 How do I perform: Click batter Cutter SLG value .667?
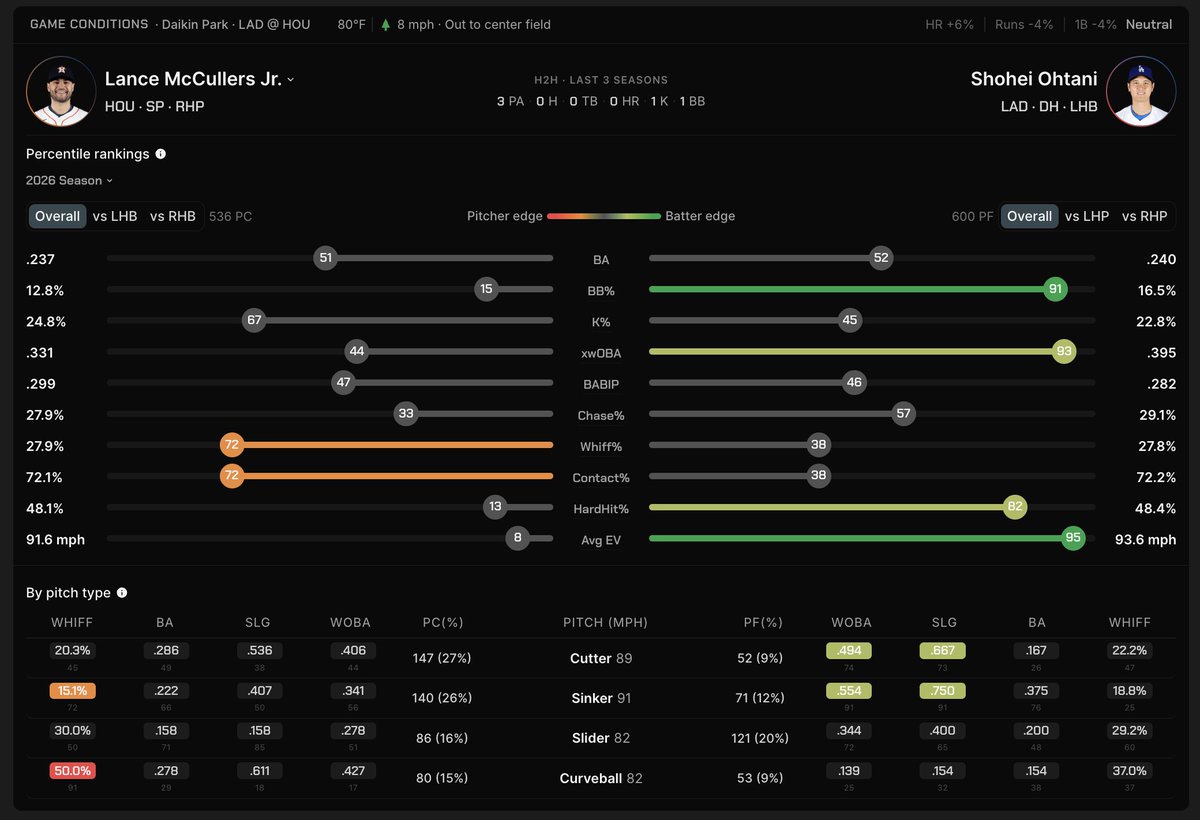click(x=942, y=650)
